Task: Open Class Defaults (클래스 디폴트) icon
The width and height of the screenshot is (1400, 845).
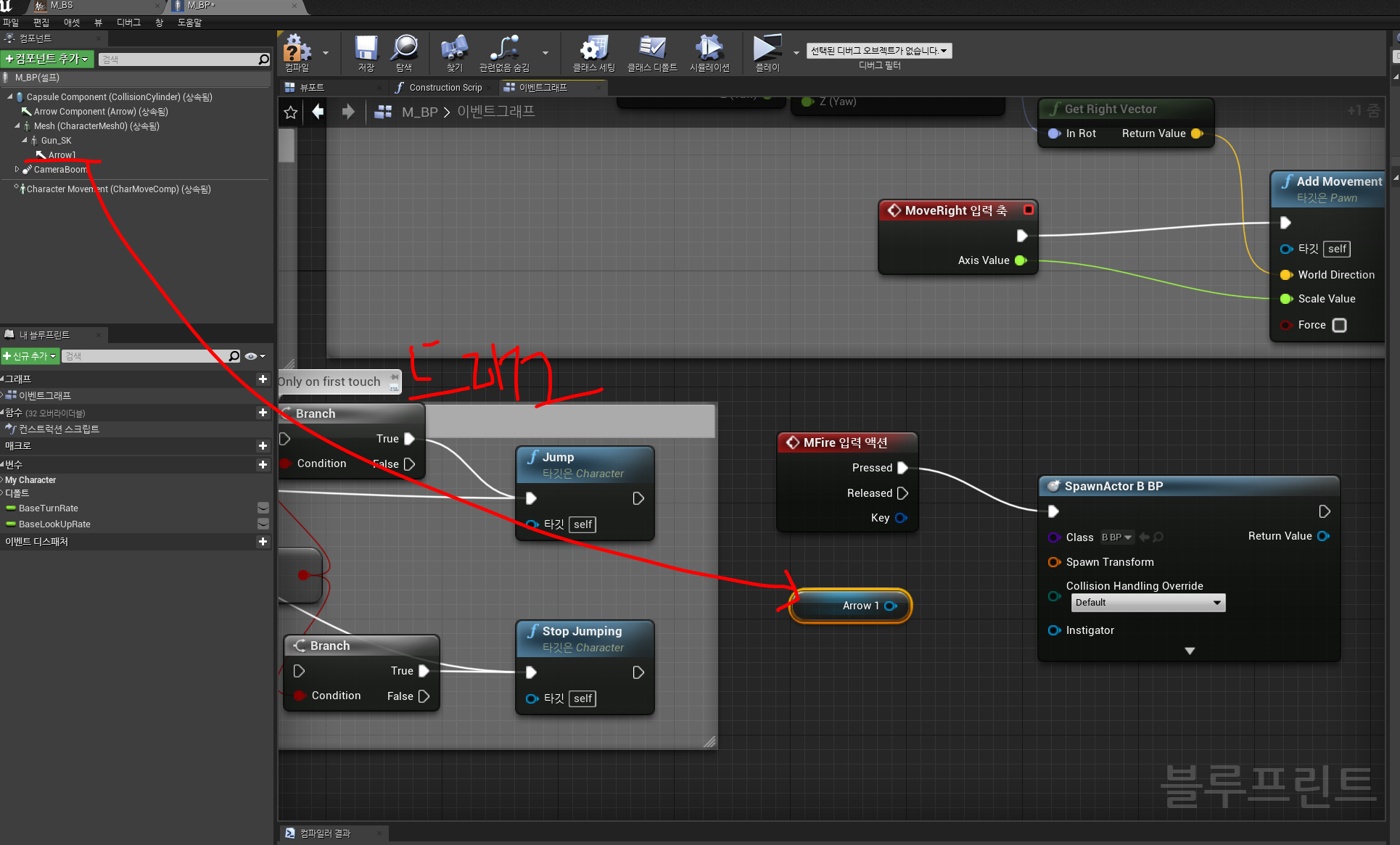Action: click(x=652, y=53)
